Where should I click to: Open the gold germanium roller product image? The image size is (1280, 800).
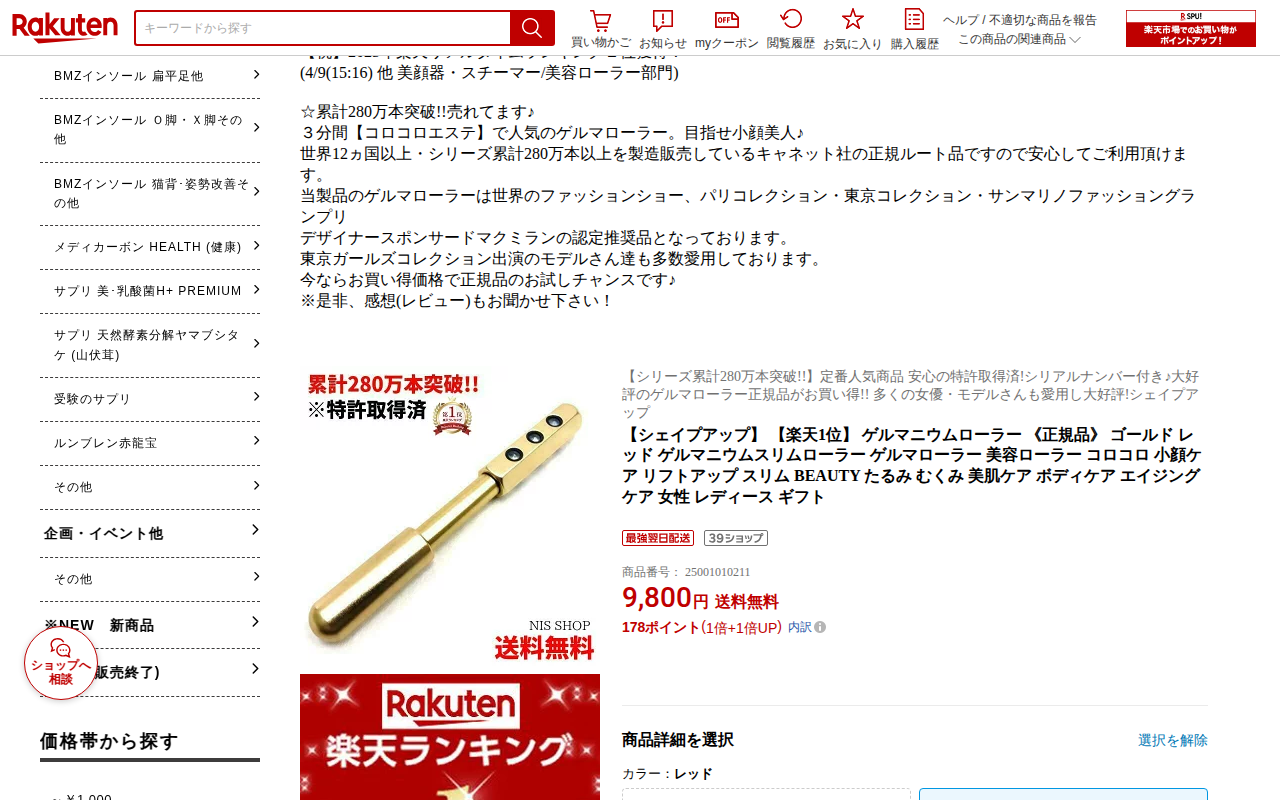(x=450, y=515)
